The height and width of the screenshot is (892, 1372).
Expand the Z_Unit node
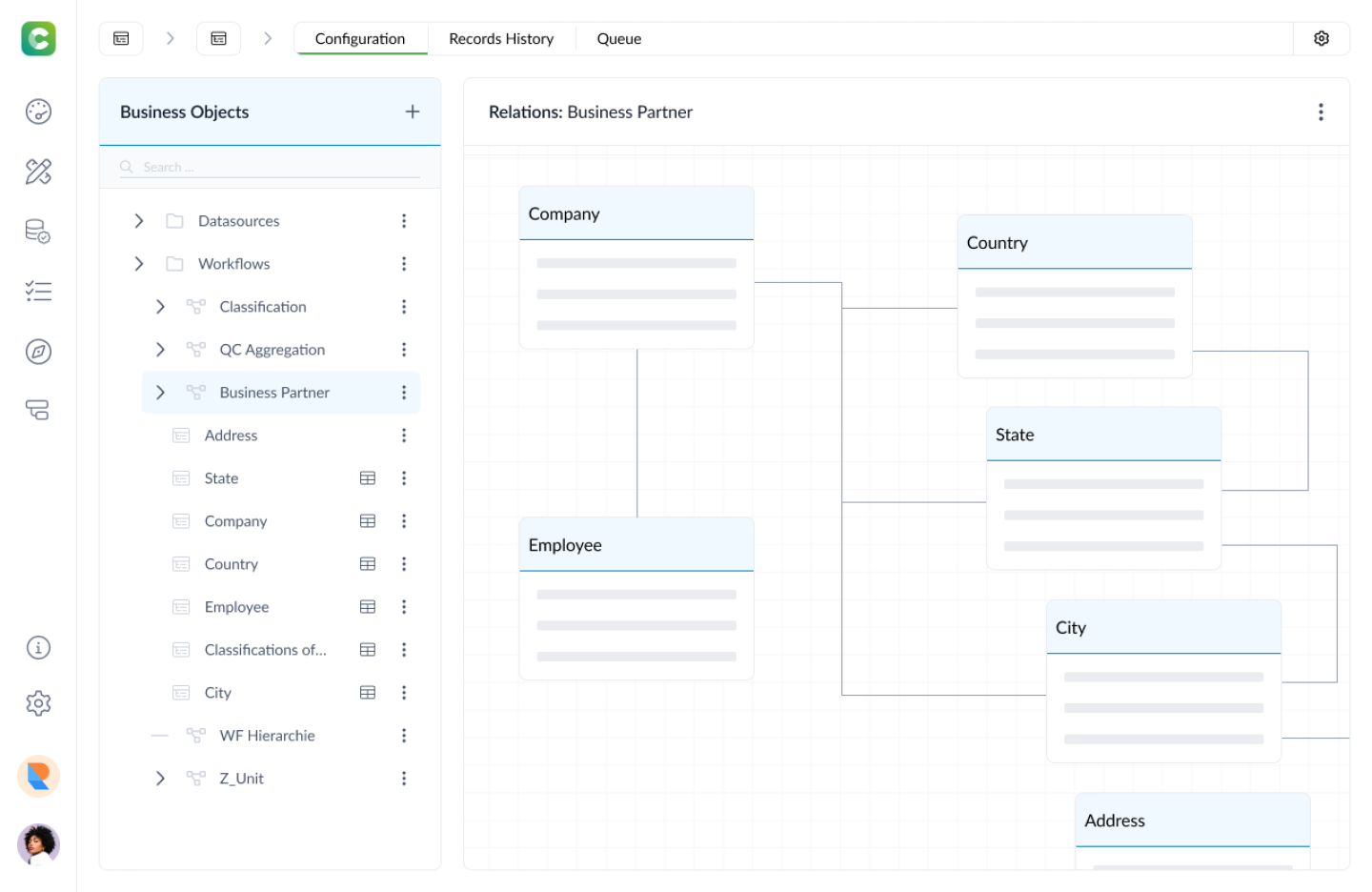click(160, 779)
